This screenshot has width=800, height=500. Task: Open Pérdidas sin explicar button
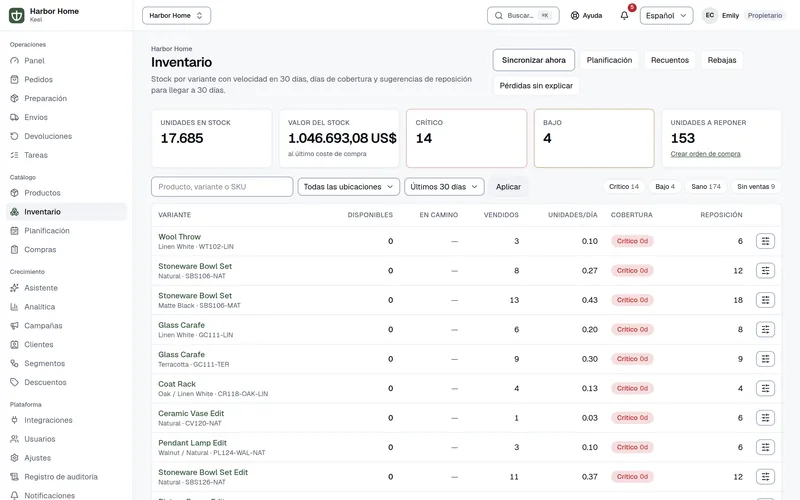coord(536,86)
